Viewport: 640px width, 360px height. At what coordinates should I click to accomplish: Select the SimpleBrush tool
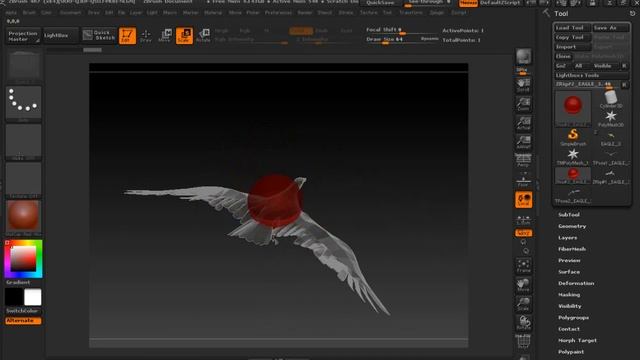[573, 137]
